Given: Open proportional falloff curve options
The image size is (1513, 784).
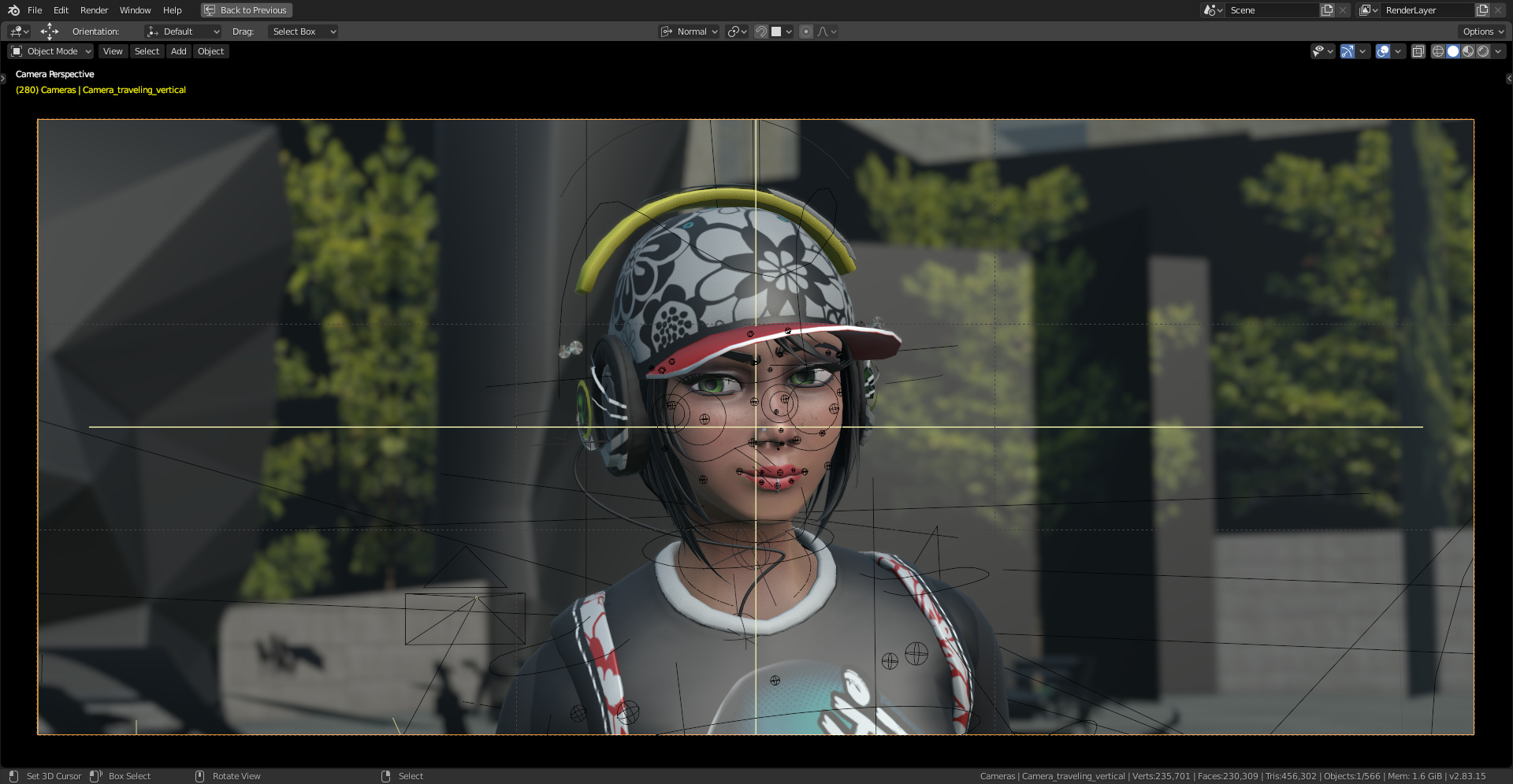Looking at the screenshot, I should 827,32.
